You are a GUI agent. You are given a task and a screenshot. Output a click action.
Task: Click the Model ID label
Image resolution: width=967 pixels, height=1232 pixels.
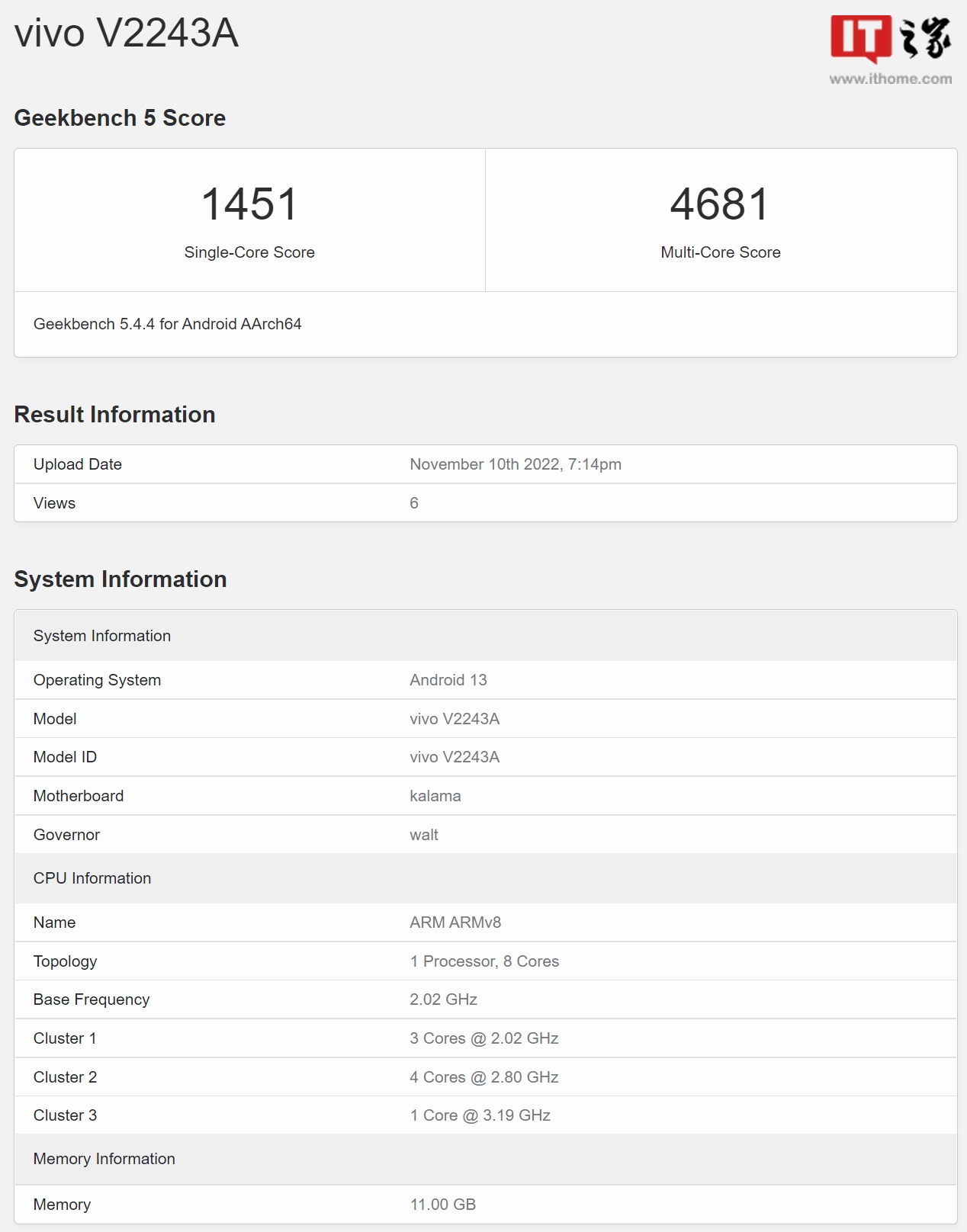coord(65,757)
